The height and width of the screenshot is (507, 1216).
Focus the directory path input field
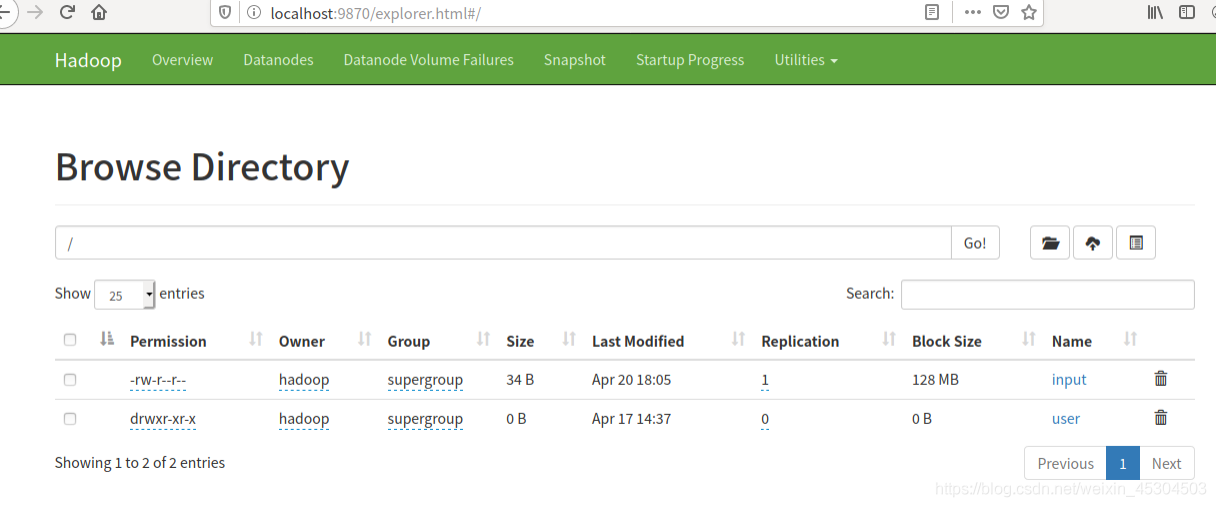tap(503, 243)
